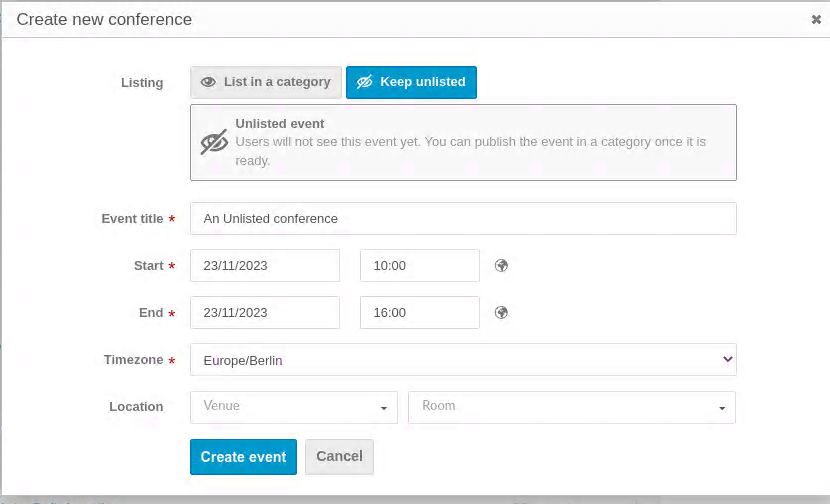Image resolution: width=830 pixels, height=504 pixels.
Task: Click the end time field 16:00
Action: (420, 313)
